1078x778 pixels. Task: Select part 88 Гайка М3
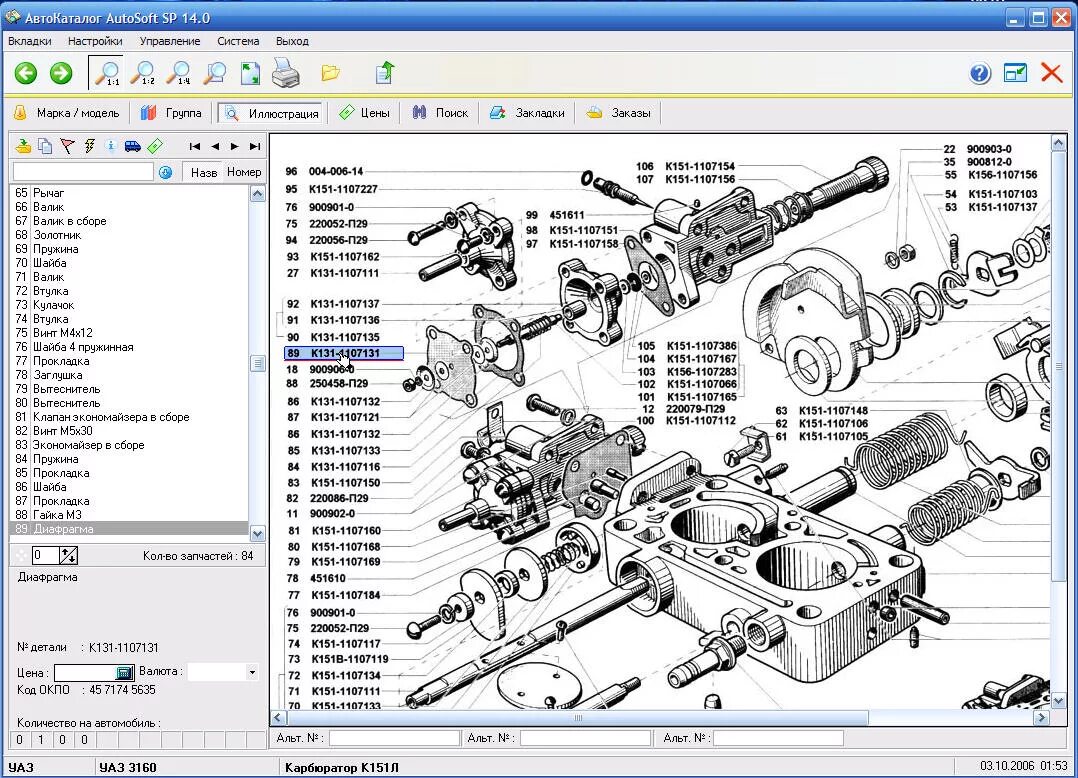(x=129, y=515)
